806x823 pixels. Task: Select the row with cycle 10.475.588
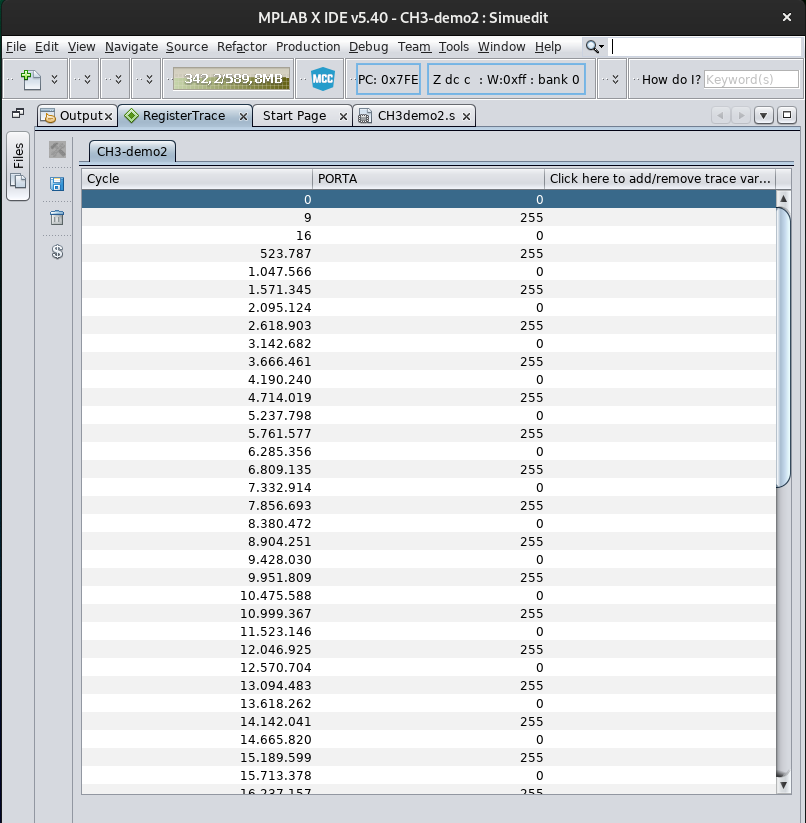[429, 596]
